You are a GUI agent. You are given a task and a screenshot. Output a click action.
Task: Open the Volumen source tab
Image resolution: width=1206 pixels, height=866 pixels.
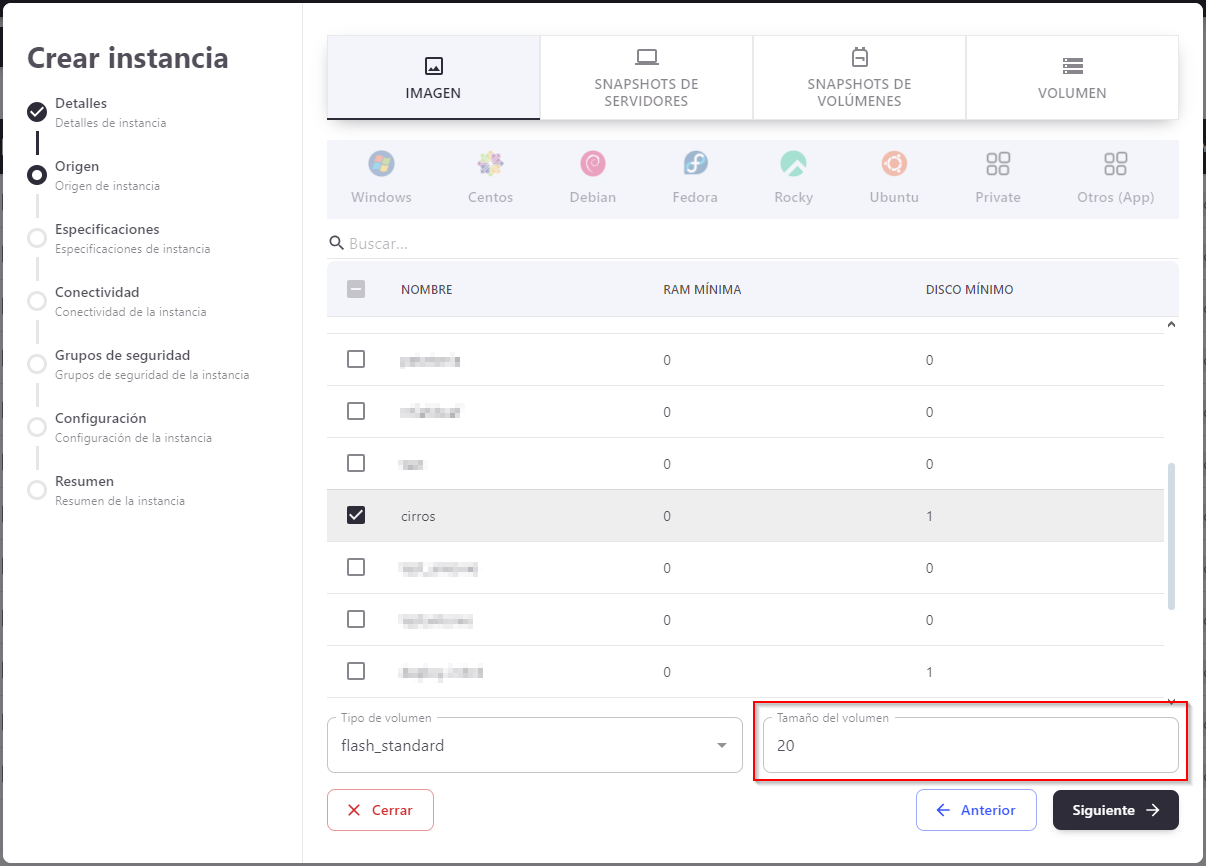pyautogui.click(x=1072, y=78)
